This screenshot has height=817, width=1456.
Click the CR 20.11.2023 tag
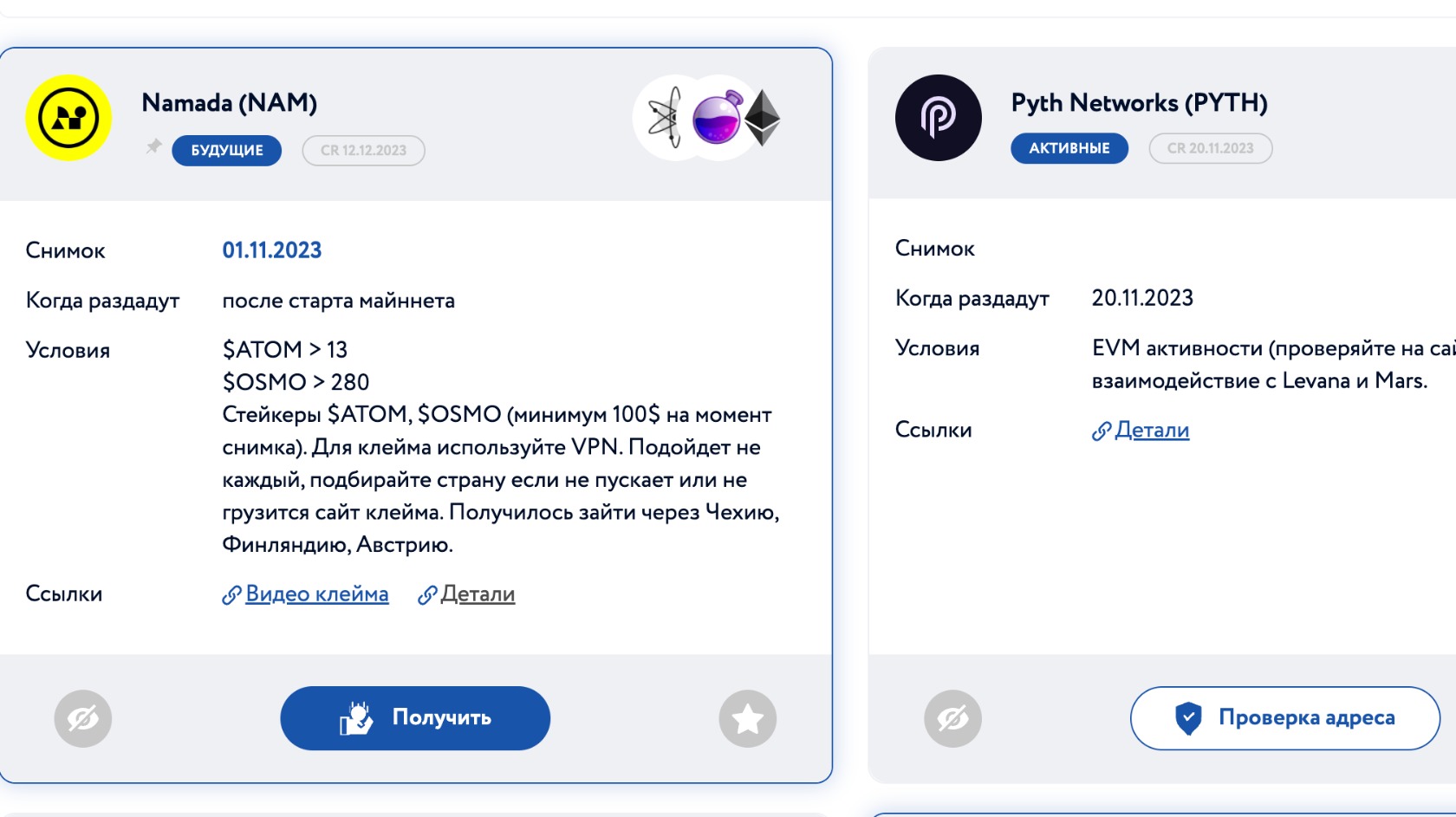point(1211,148)
